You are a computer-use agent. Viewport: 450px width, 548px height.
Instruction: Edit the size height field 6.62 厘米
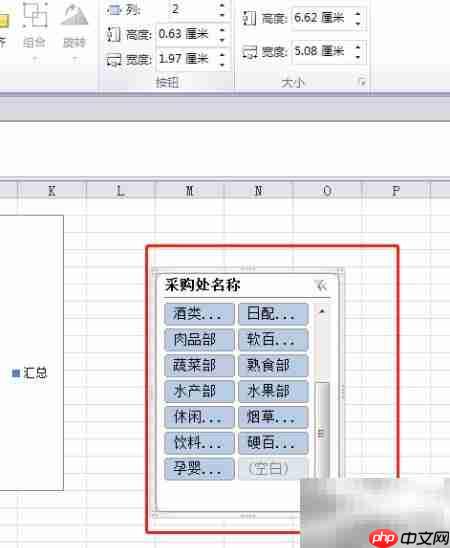tap(322, 17)
